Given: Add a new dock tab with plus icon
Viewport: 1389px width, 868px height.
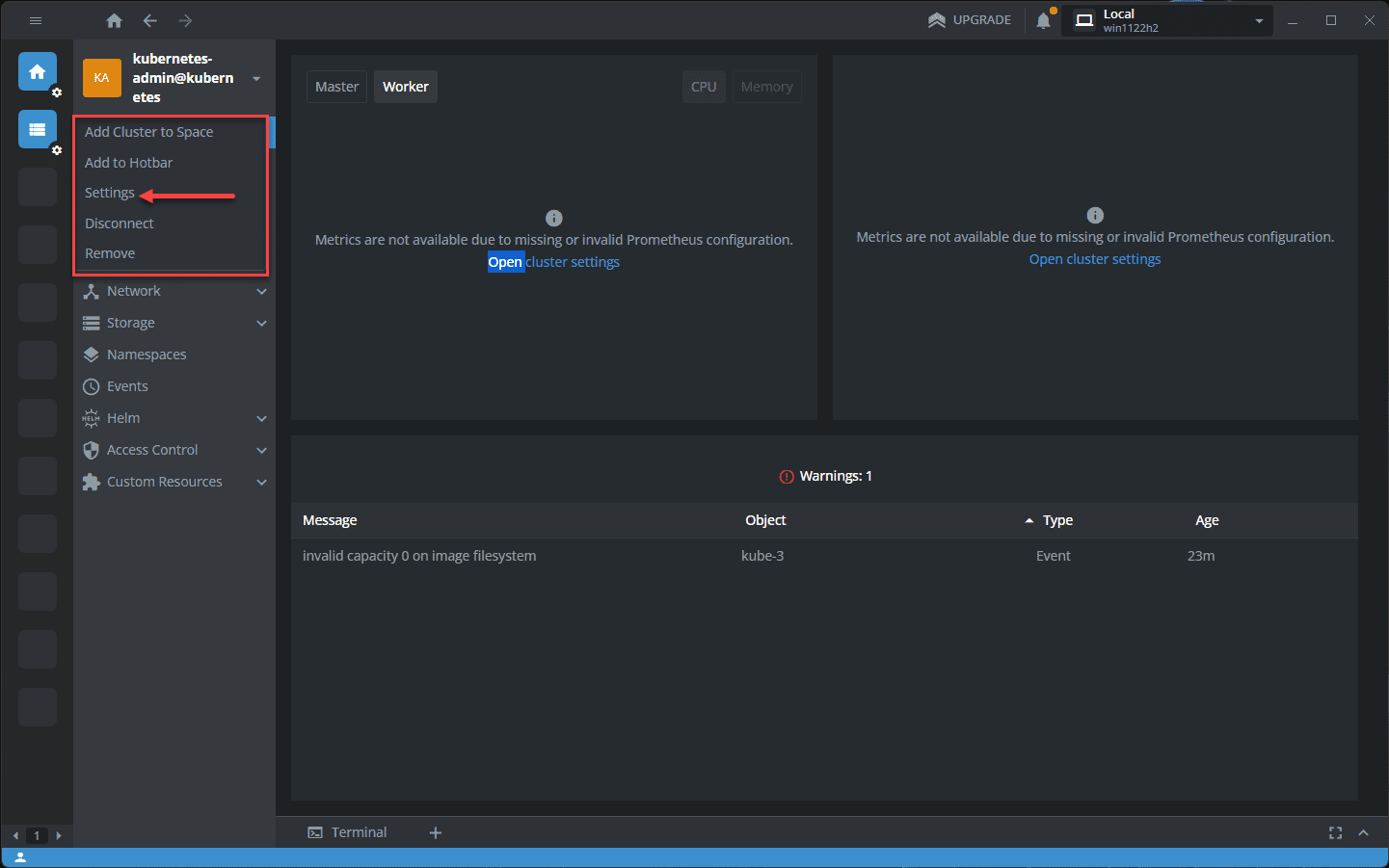Looking at the screenshot, I should [x=436, y=832].
